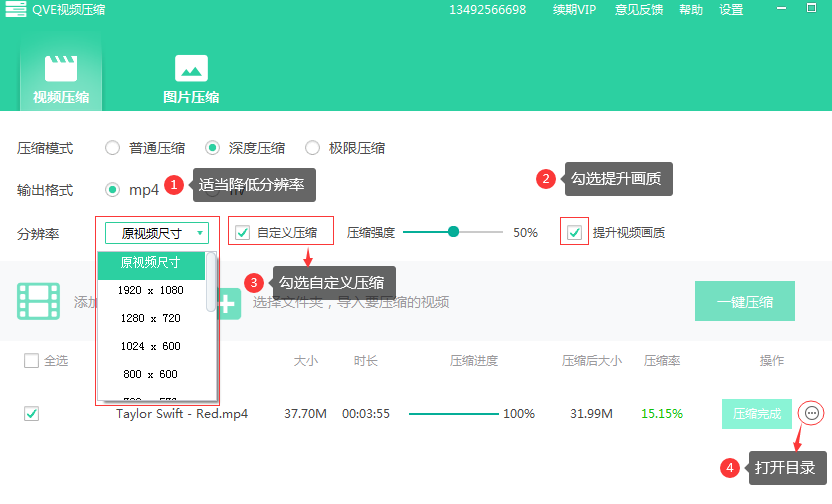The width and height of the screenshot is (832, 504).
Task: Click the 续期VIP link
Action: tap(575, 10)
